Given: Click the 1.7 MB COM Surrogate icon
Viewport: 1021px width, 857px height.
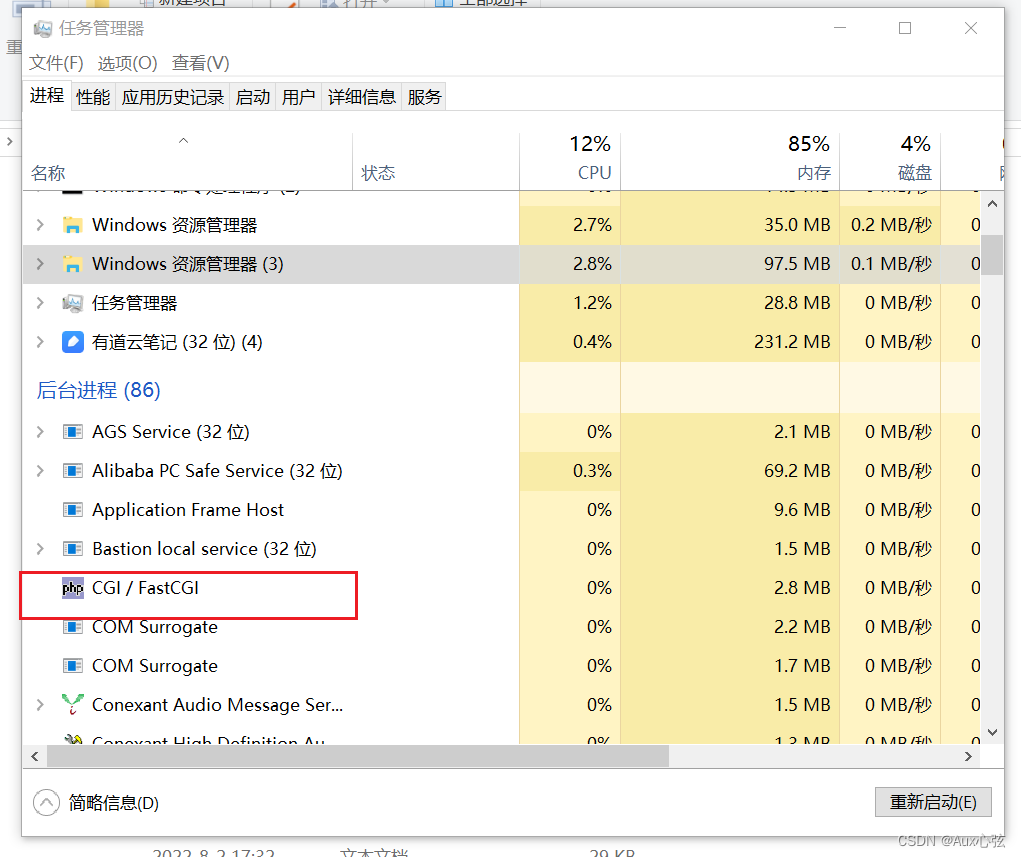Looking at the screenshot, I should tap(72, 666).
